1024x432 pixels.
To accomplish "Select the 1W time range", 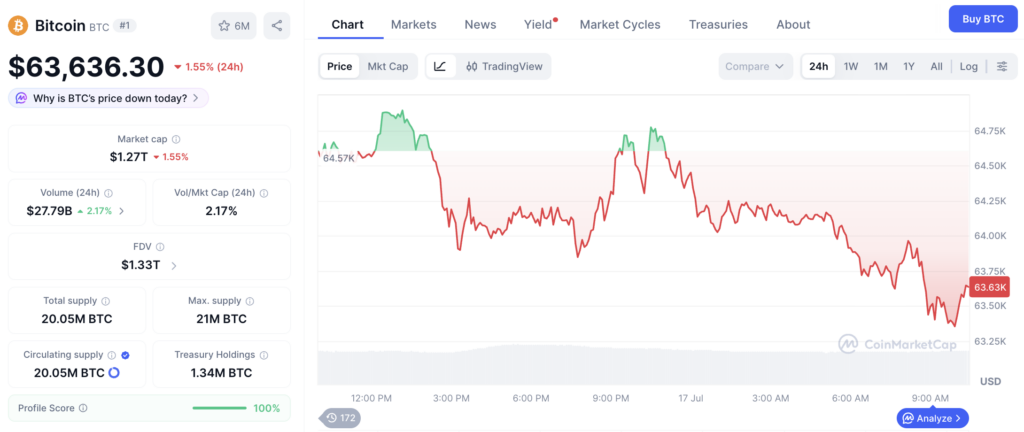I will [851, 67].
